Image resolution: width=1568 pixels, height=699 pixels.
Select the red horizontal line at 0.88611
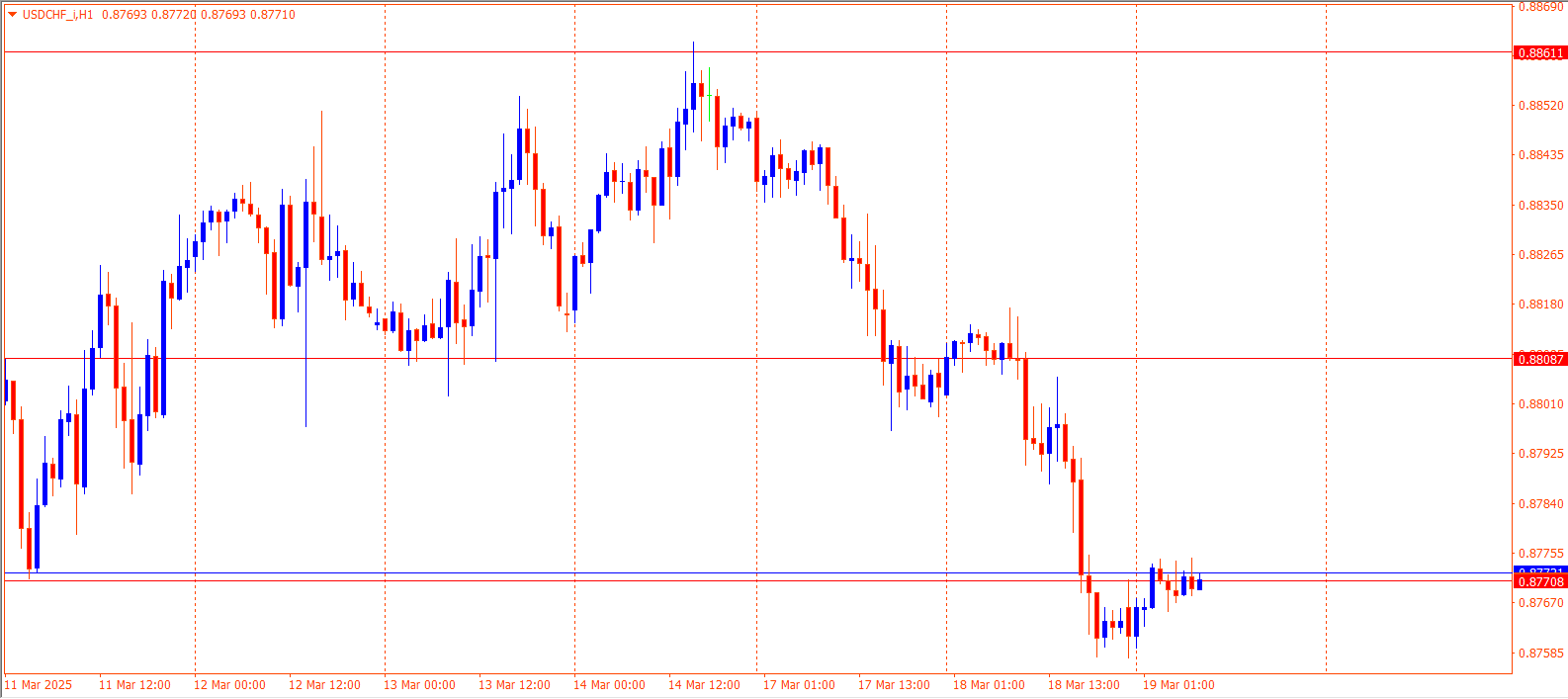[x=757, y=51]
